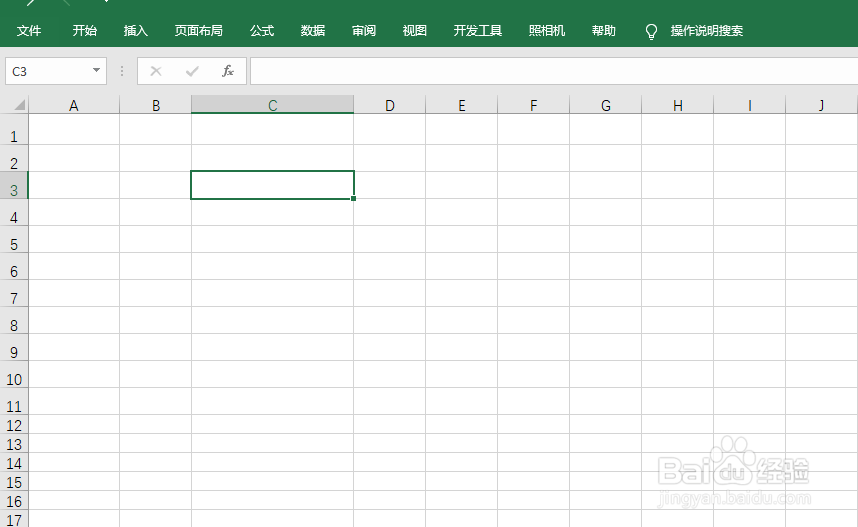Open the 帮助 ribbon tab

(x=604, y=31)
